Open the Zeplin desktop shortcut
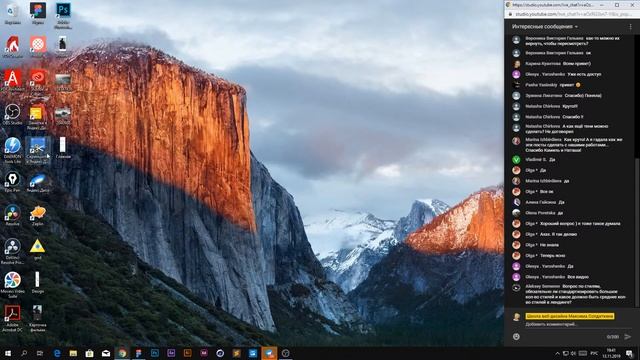Viewport: 640px width, 360px height. click(x=38, y=216)
